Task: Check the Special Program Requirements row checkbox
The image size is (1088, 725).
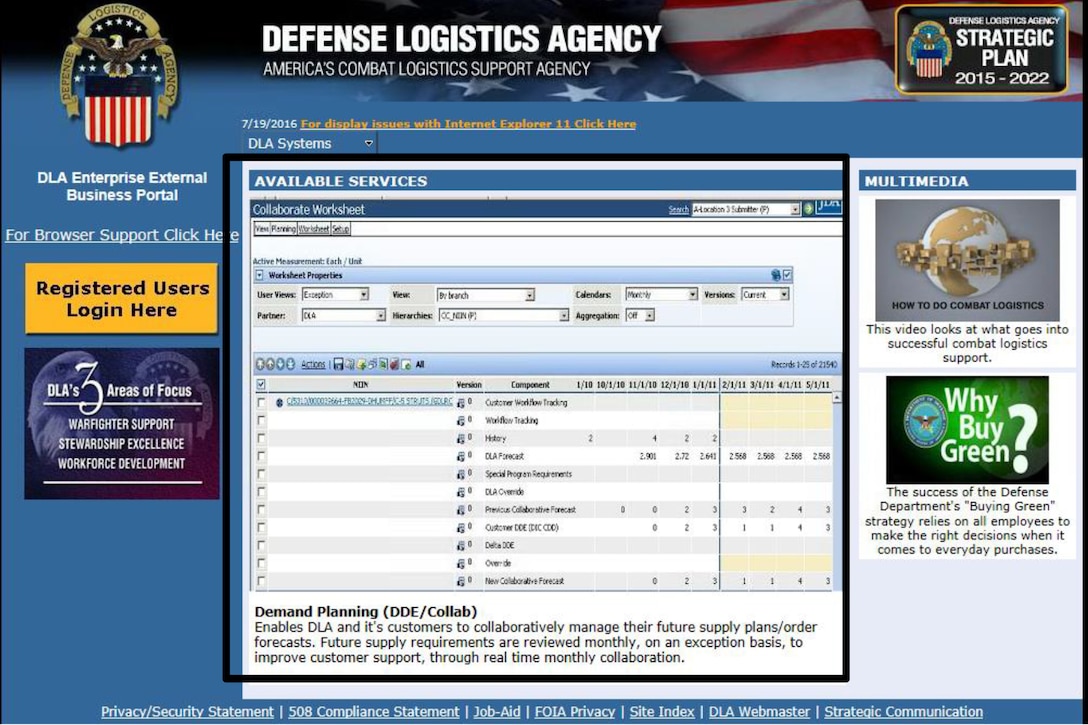Action: pos(261,475)
